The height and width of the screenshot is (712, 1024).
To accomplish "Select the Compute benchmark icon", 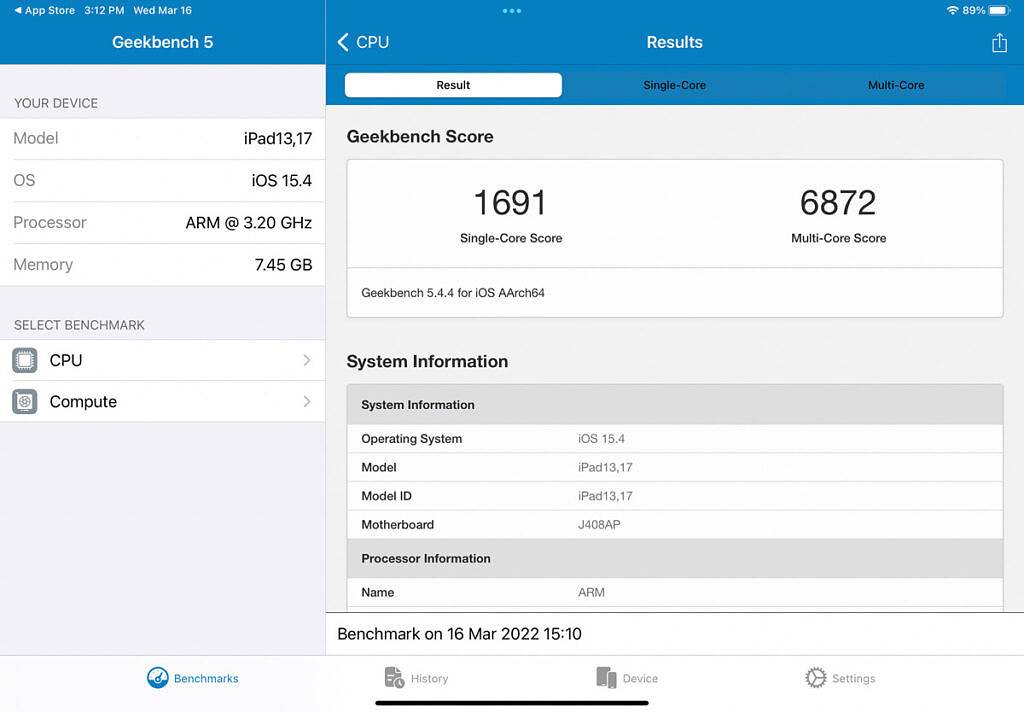I will [x=25, y=402].
